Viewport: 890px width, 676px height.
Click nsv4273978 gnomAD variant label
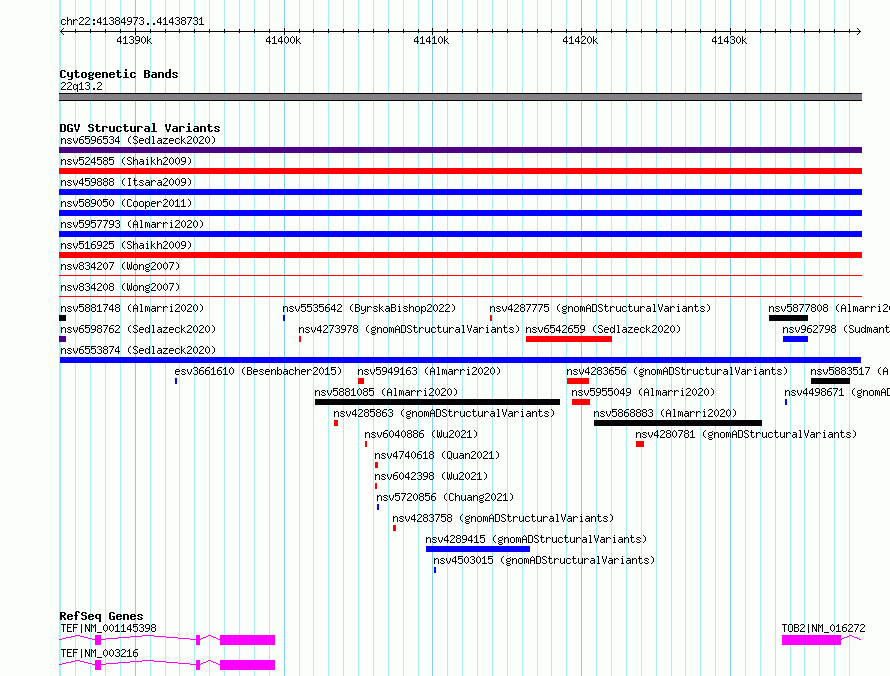(x=409, y=329)
